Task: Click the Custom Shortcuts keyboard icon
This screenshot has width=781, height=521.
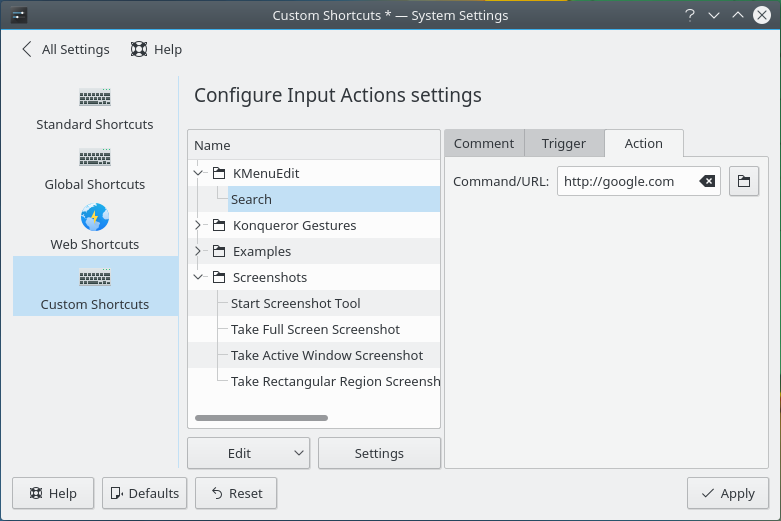Action: (95, 278)
